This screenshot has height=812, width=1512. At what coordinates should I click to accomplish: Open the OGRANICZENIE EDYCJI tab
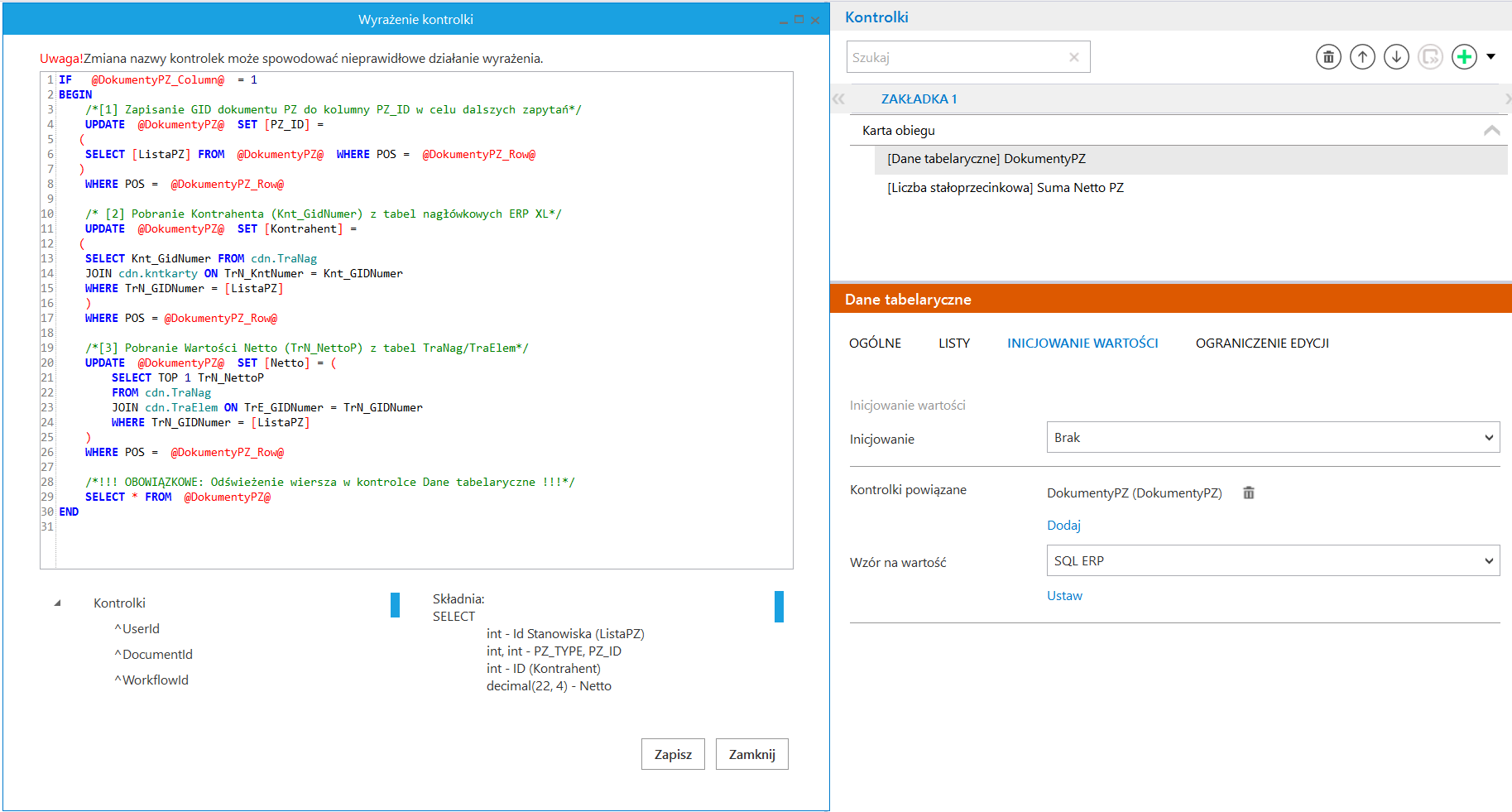[x=1261, y=344]
